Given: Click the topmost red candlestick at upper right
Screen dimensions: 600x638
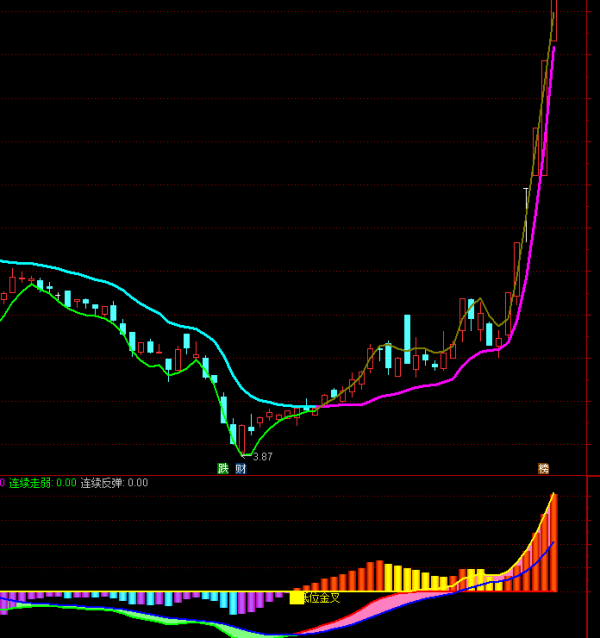Looking at the screenshot, I should click(x=553, y=20).
